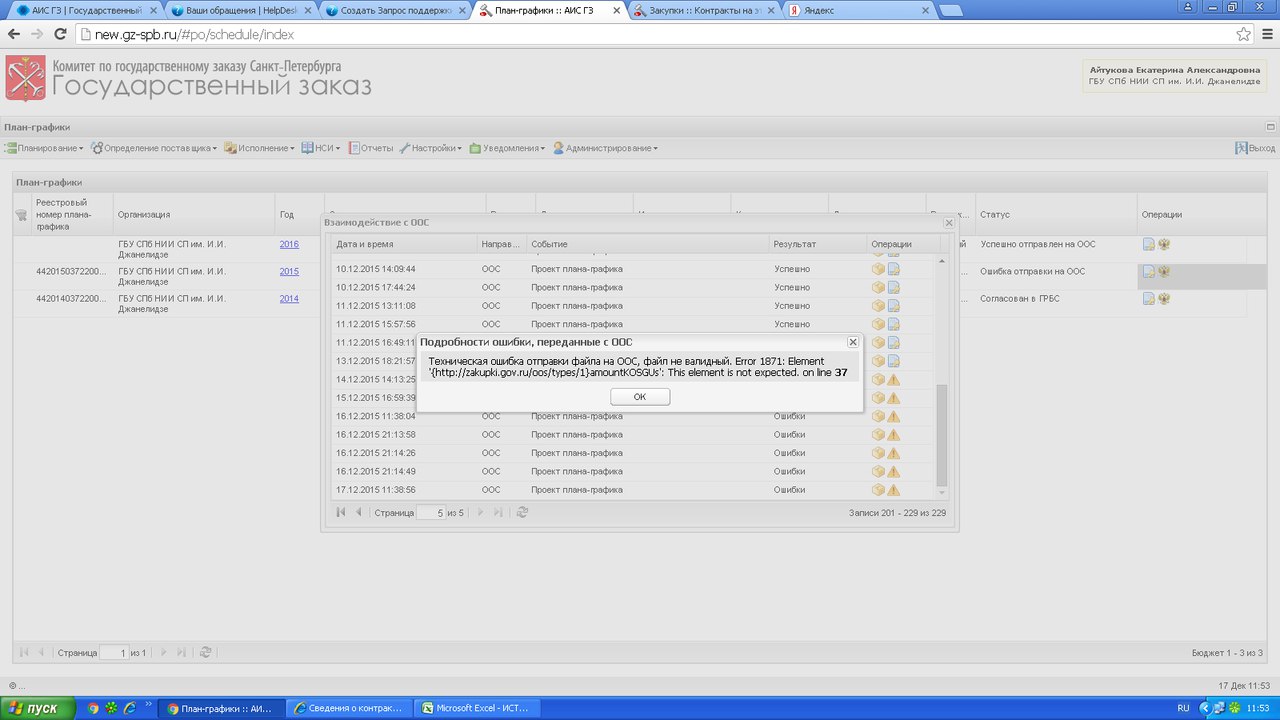
Task: Click warning icon in 16.12.2015 11:38:04 row
Action: point(894,416)
